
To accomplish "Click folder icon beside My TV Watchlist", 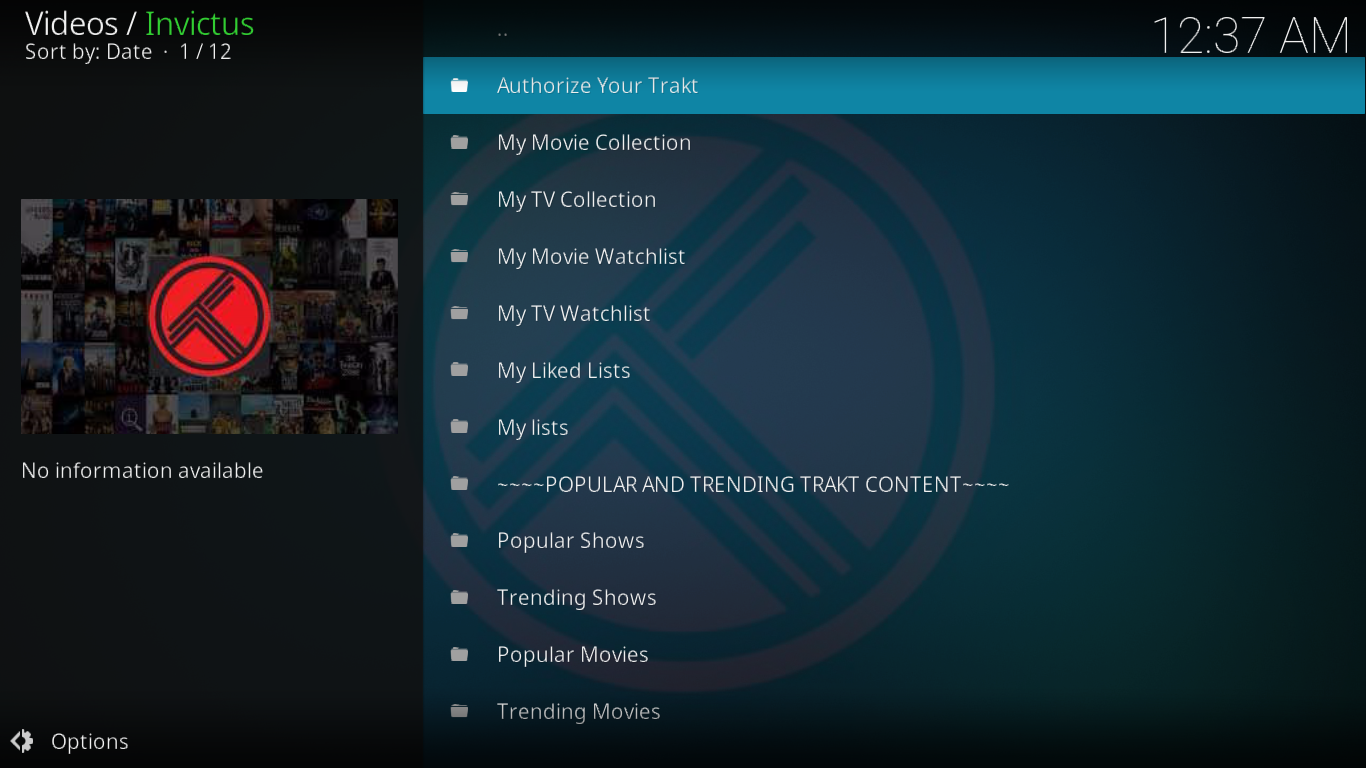I will click(x=459, y=313).
